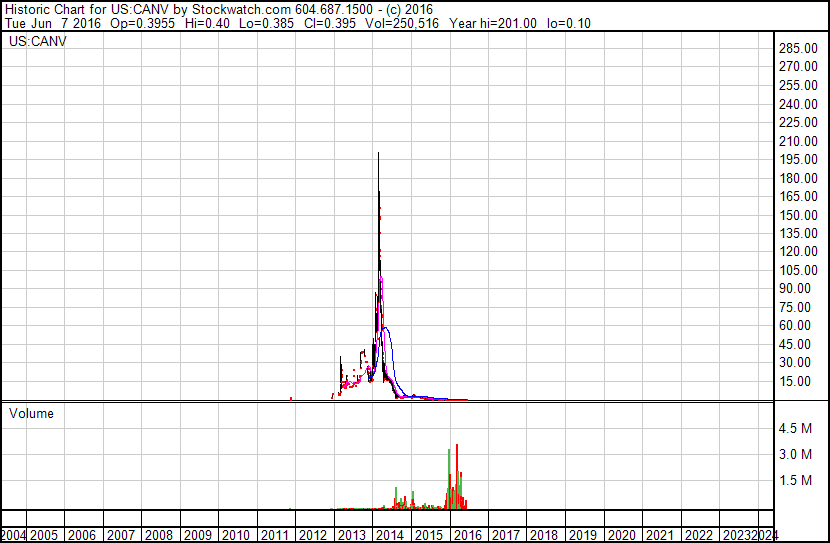830x543 pixels.
Task: Click the 2020 year label on the time axis
Action: [621, 536]
